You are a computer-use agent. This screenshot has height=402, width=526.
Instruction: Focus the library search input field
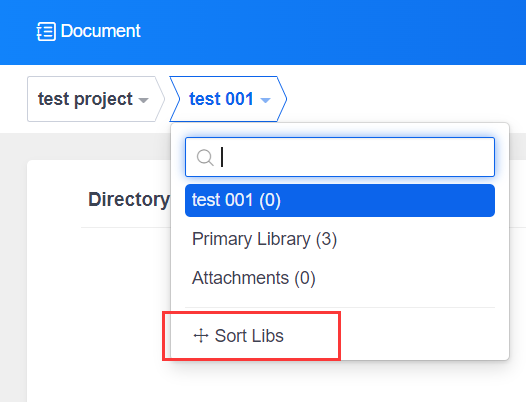click(340, 157)
